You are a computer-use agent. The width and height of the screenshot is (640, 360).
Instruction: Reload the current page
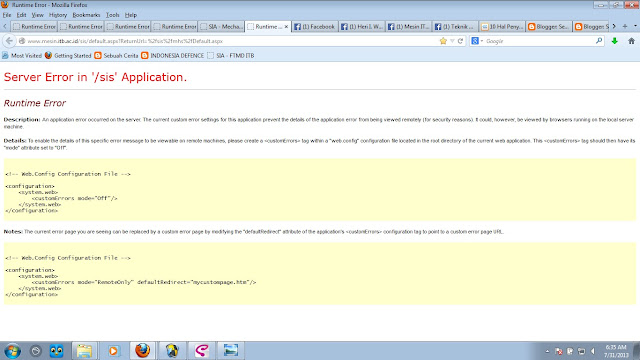point(460,41)
